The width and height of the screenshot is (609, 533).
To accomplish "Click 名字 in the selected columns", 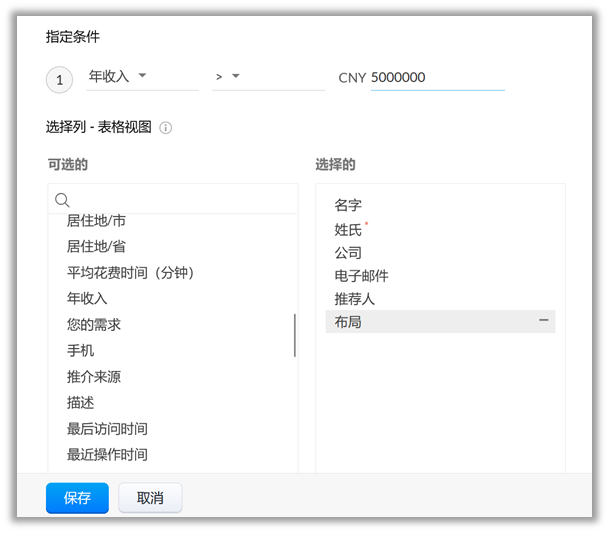I will 348,205.
